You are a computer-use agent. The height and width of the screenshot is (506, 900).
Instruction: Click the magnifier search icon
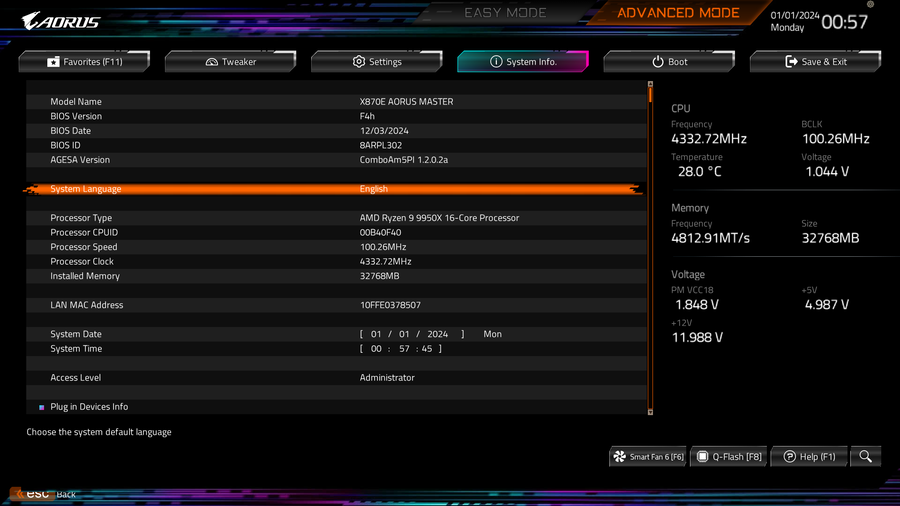tap(866, 457)
